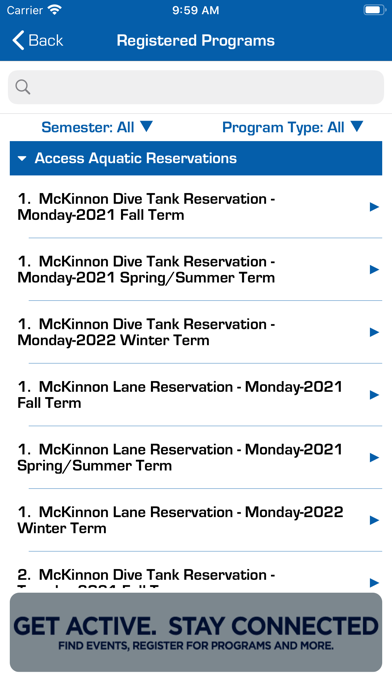This screenshot has height=696, width=392.
Task: Select McKinnon Lane Reservation Monday-2022 Winter Term
Action: (196, 520)
